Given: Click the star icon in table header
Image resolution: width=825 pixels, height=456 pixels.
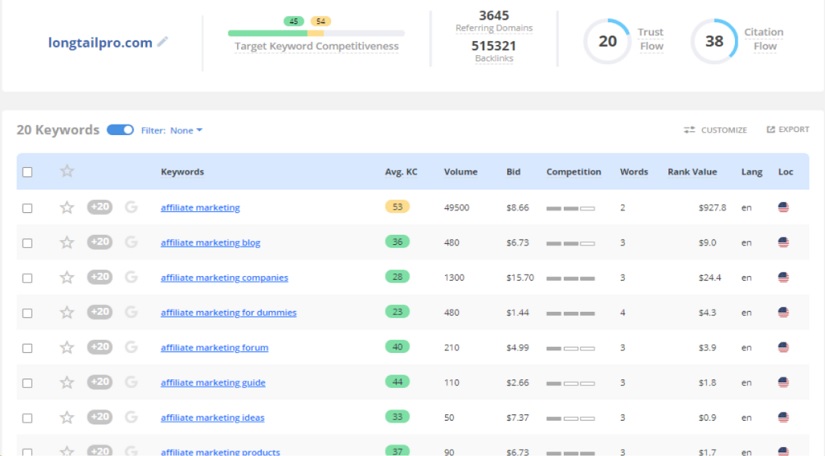Looking at the screenshot, I should pyautogui.click(x=67, y=171).
